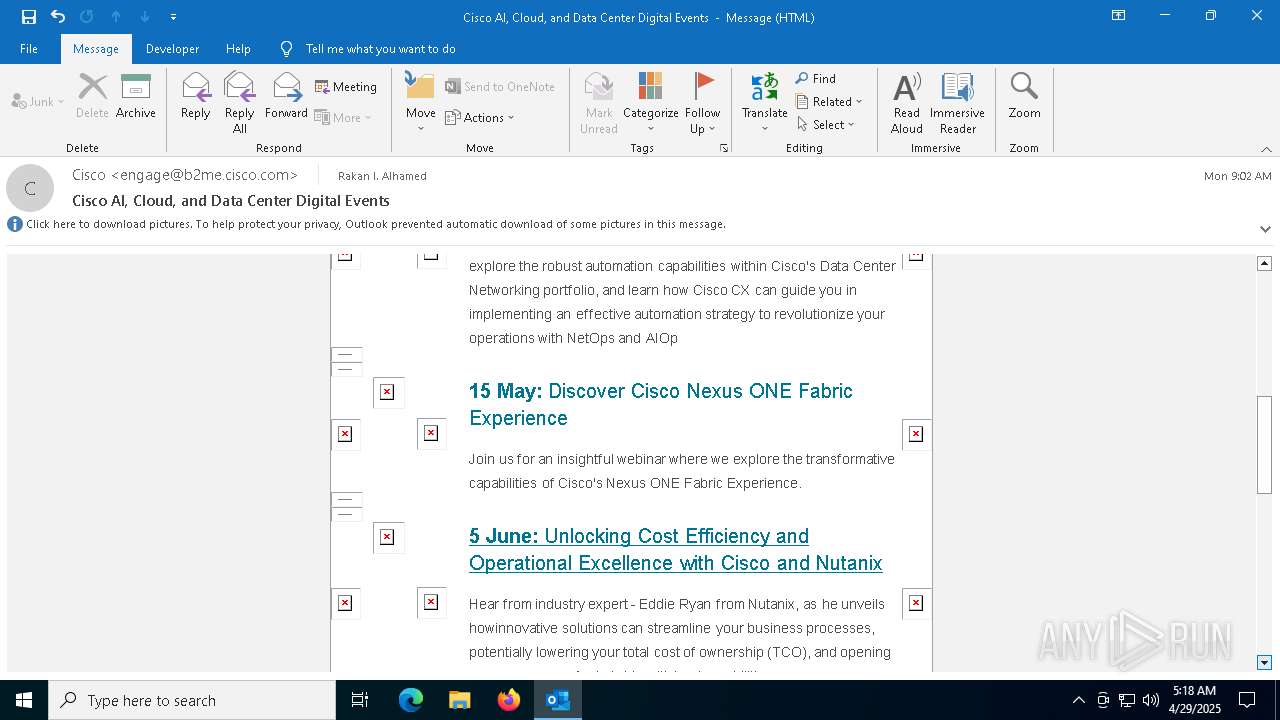The height and width of the screenshot is (720, 1280).
Task: Open the Help tab
Action: click(x=238, y=49)
